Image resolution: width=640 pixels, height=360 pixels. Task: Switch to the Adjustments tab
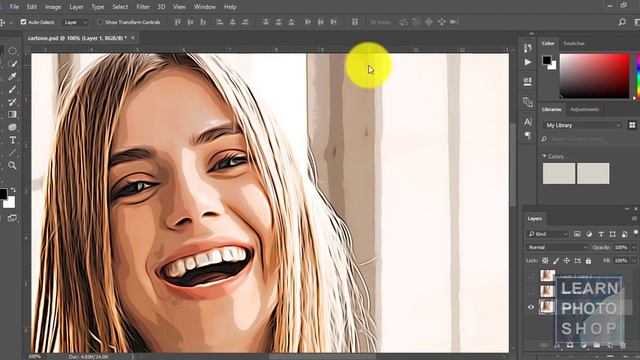(584, 109)
